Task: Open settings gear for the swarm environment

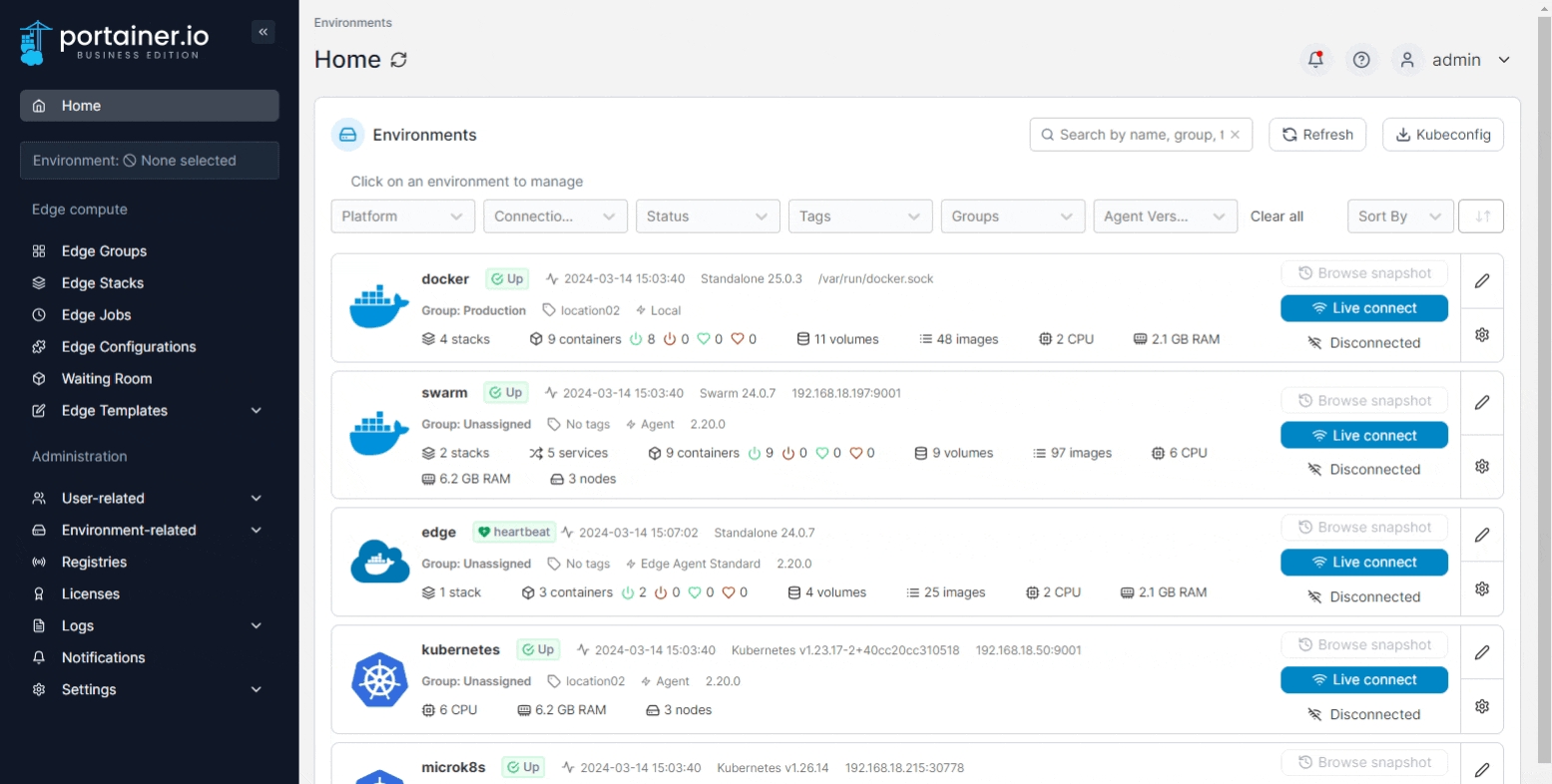Action: (x=1482, y=466)
